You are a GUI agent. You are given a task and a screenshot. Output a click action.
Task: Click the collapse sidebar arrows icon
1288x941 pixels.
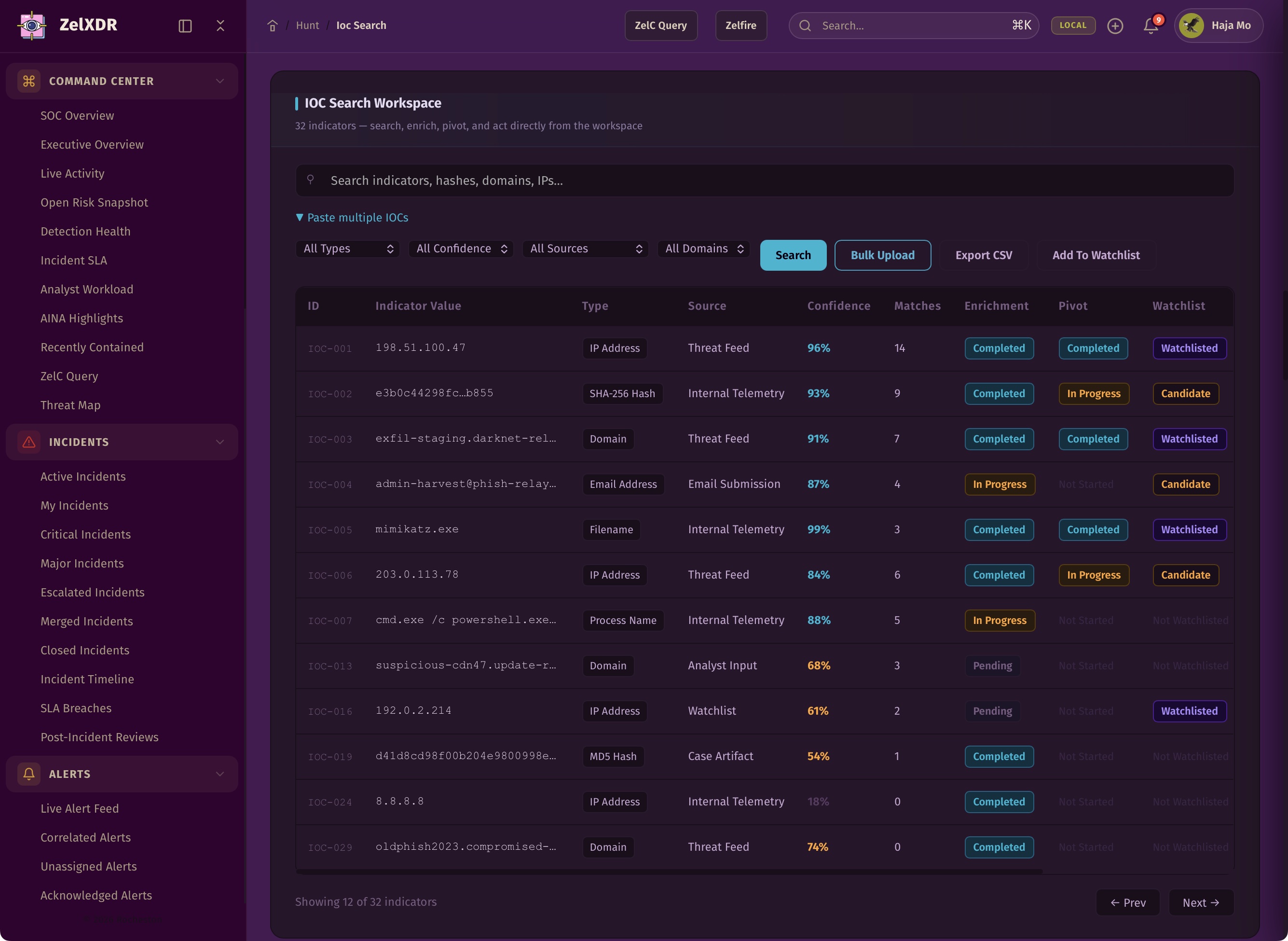pos(220,26)
